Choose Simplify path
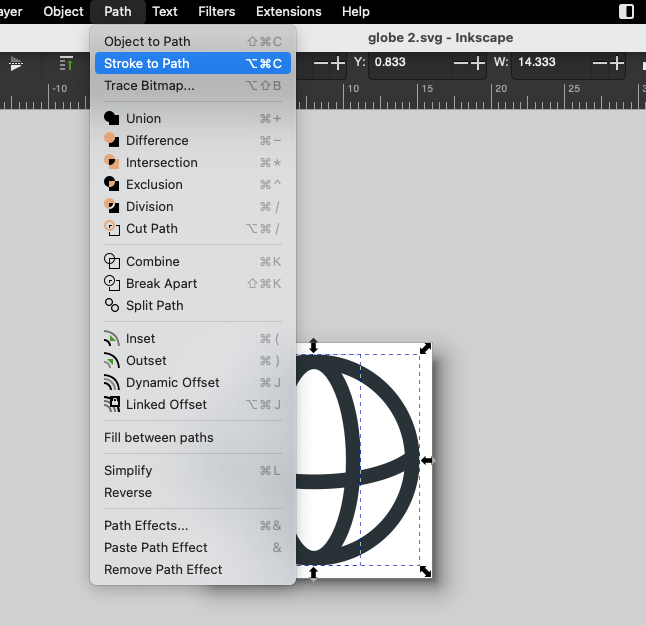Image resolution: width=646 pixels, height=626 pixels. [193, 471]
